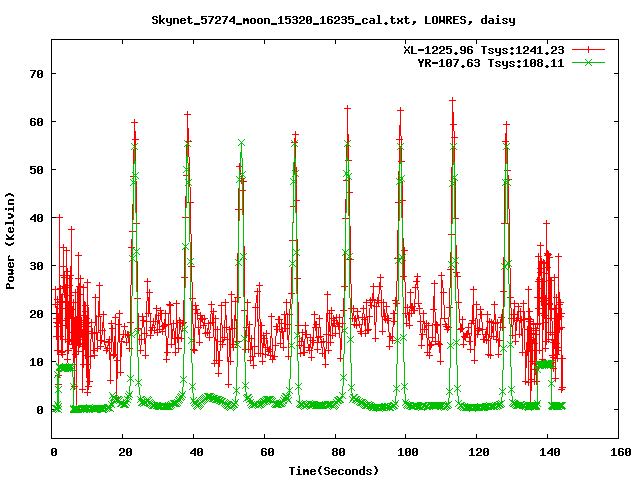Click x-axis tick label 60

point(267,452)
